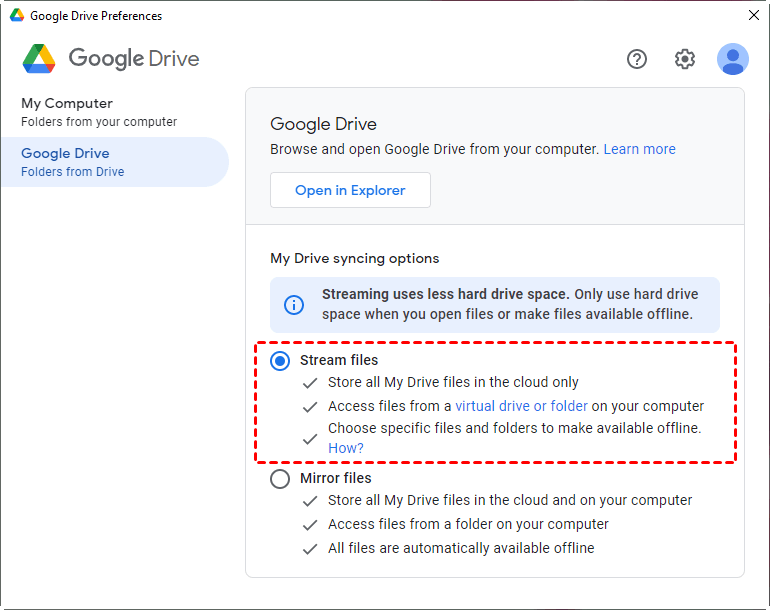This screenshot has height=610, width=770.
Task: Select the Mirror files radio button
Action: [x=281, y=479]
